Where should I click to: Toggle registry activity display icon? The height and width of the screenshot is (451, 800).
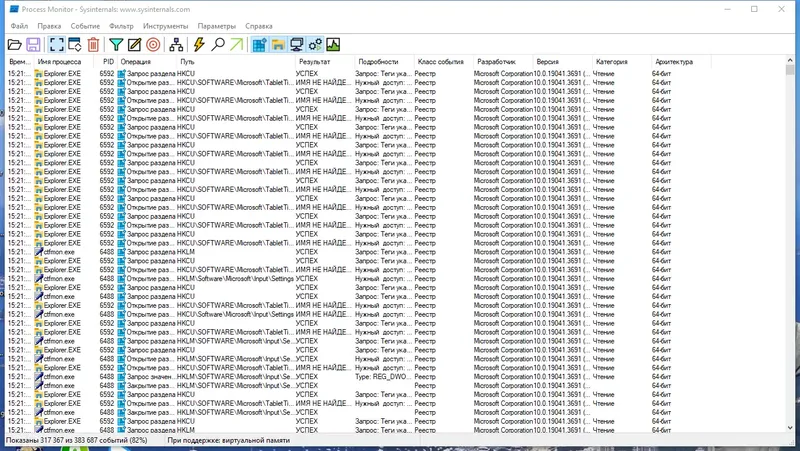260,45
